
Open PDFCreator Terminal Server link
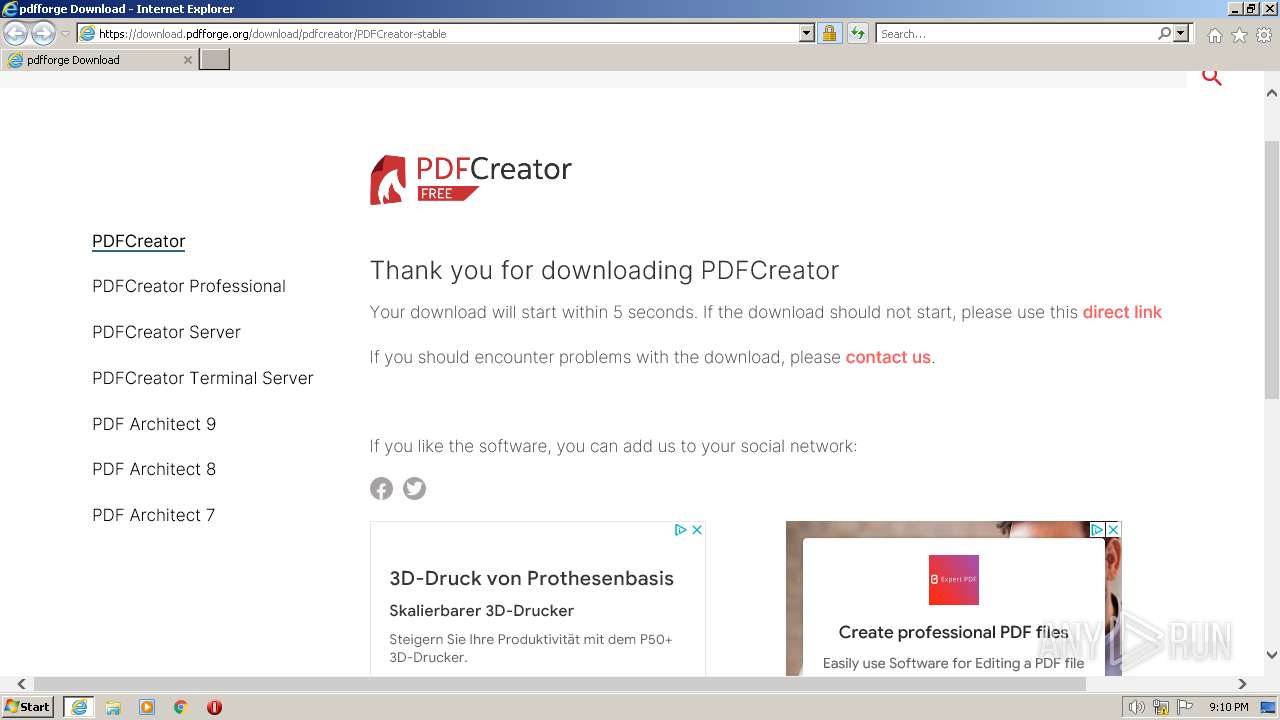pos(203,378)
